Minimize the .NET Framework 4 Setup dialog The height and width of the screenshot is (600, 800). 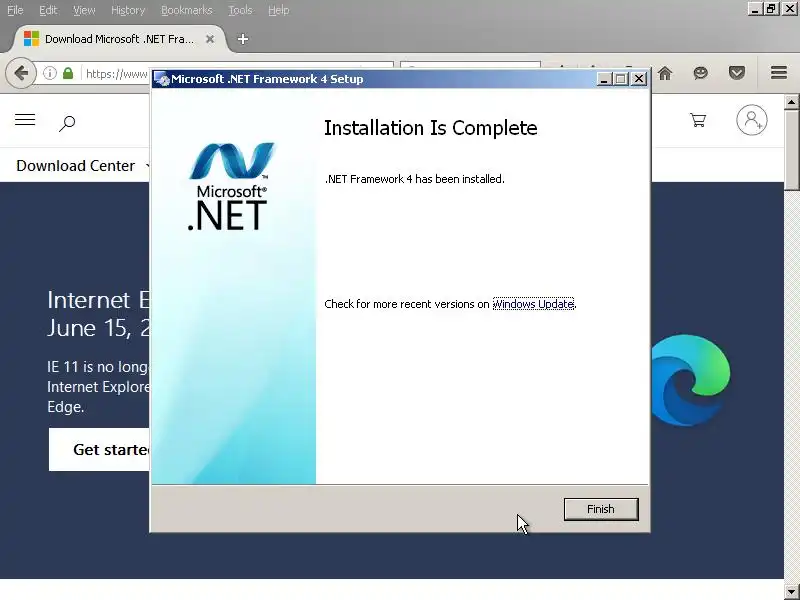click(x=604, y=79)
